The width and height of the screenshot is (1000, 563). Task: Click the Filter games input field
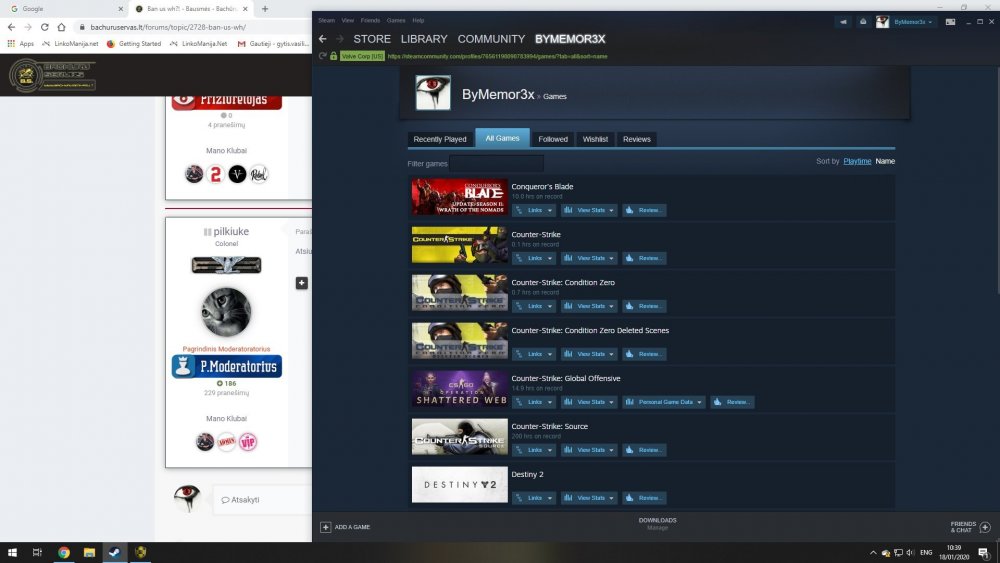pos(496,163)
